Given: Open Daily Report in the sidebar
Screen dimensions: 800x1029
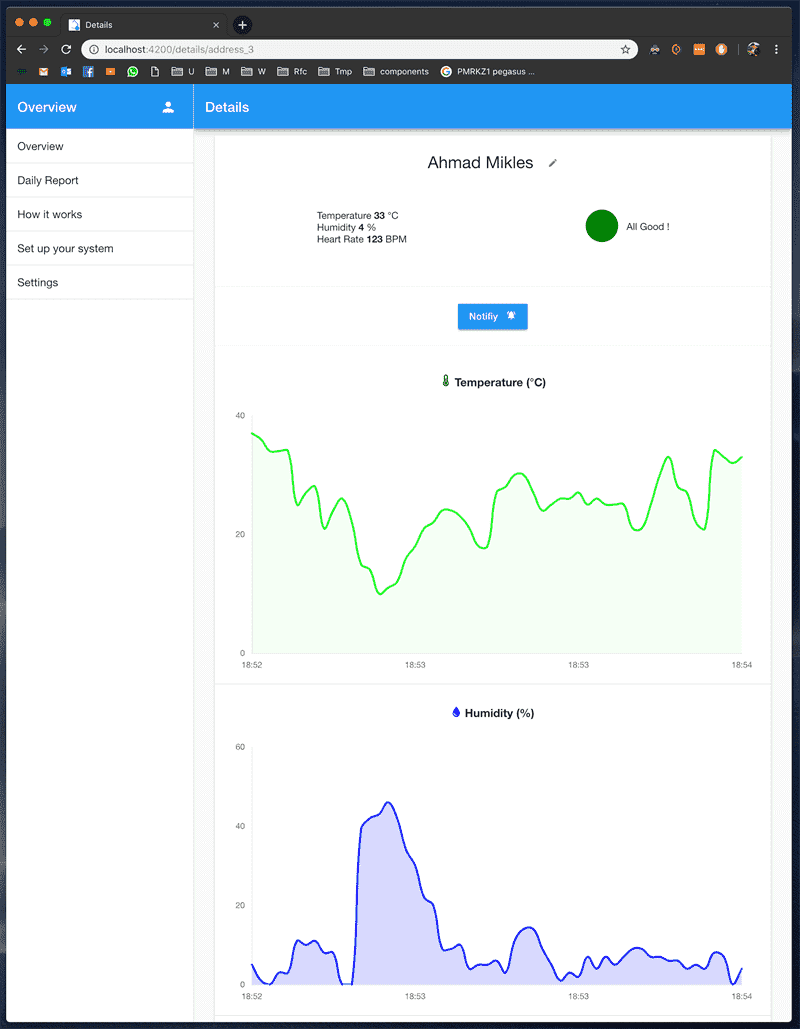Looking at the screenshot, I should coord(100,180).
